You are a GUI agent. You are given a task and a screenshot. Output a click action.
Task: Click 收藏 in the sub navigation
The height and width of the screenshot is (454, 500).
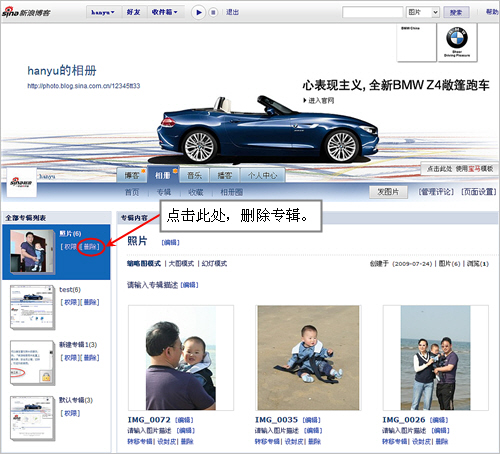tap(196, 192)
